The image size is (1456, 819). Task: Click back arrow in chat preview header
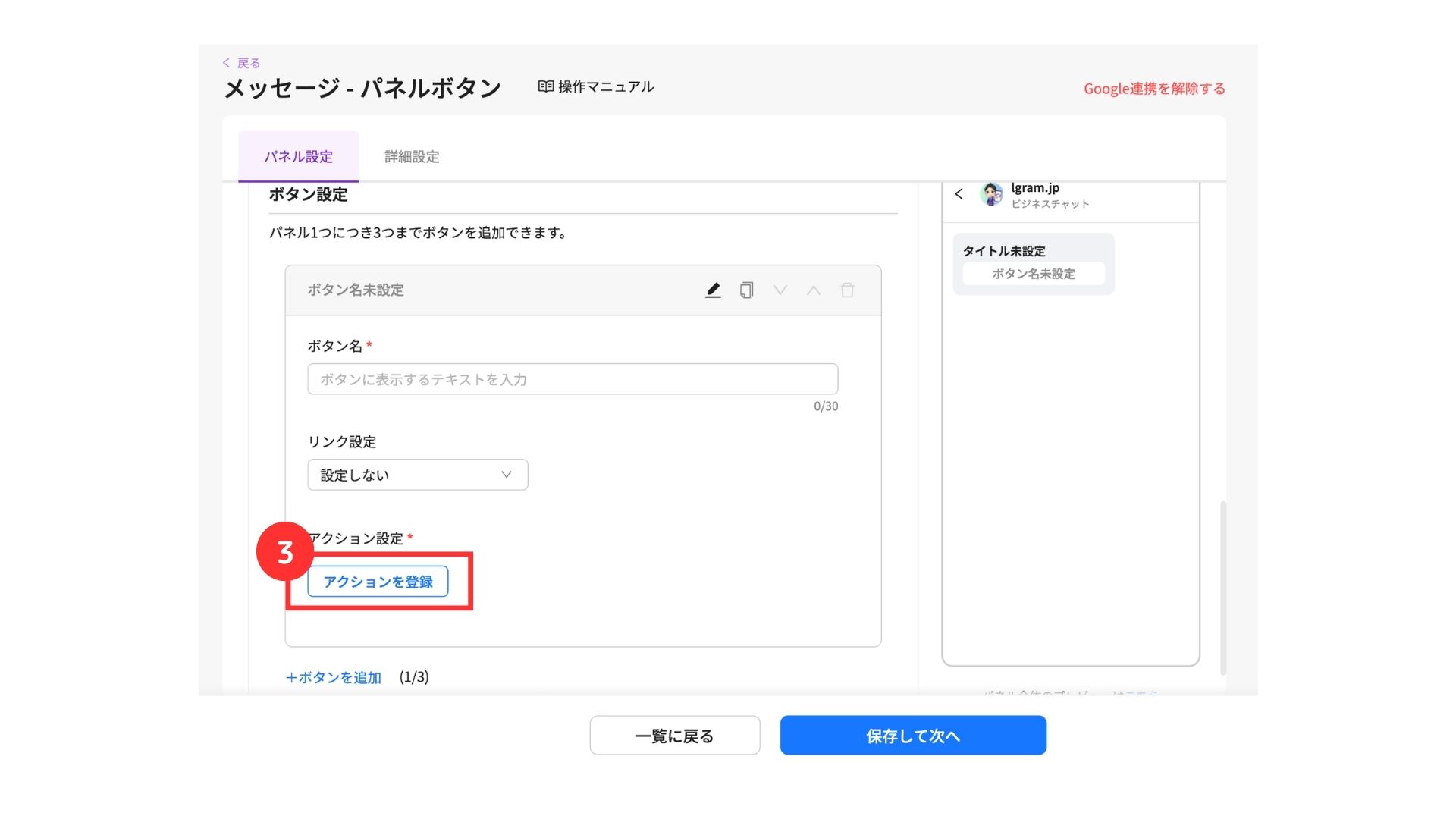[959, 194]
